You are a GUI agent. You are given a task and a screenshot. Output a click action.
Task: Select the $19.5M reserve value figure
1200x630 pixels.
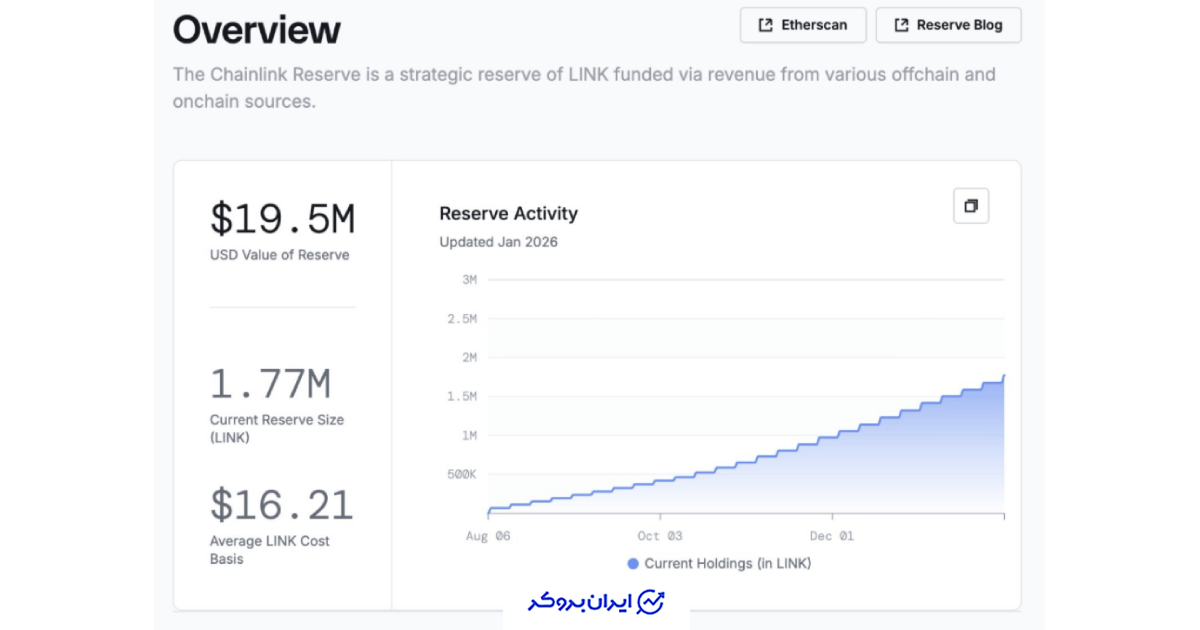point(282,219)
